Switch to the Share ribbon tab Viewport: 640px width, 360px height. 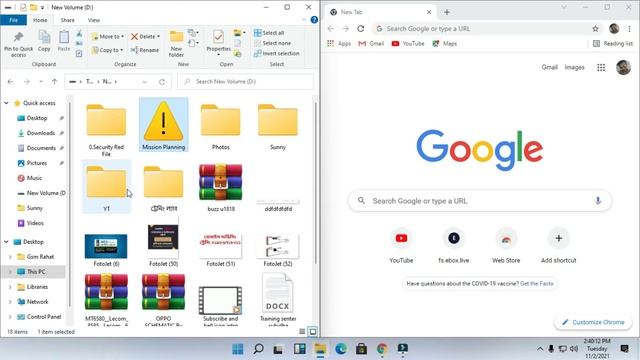(x=67, y=20)
